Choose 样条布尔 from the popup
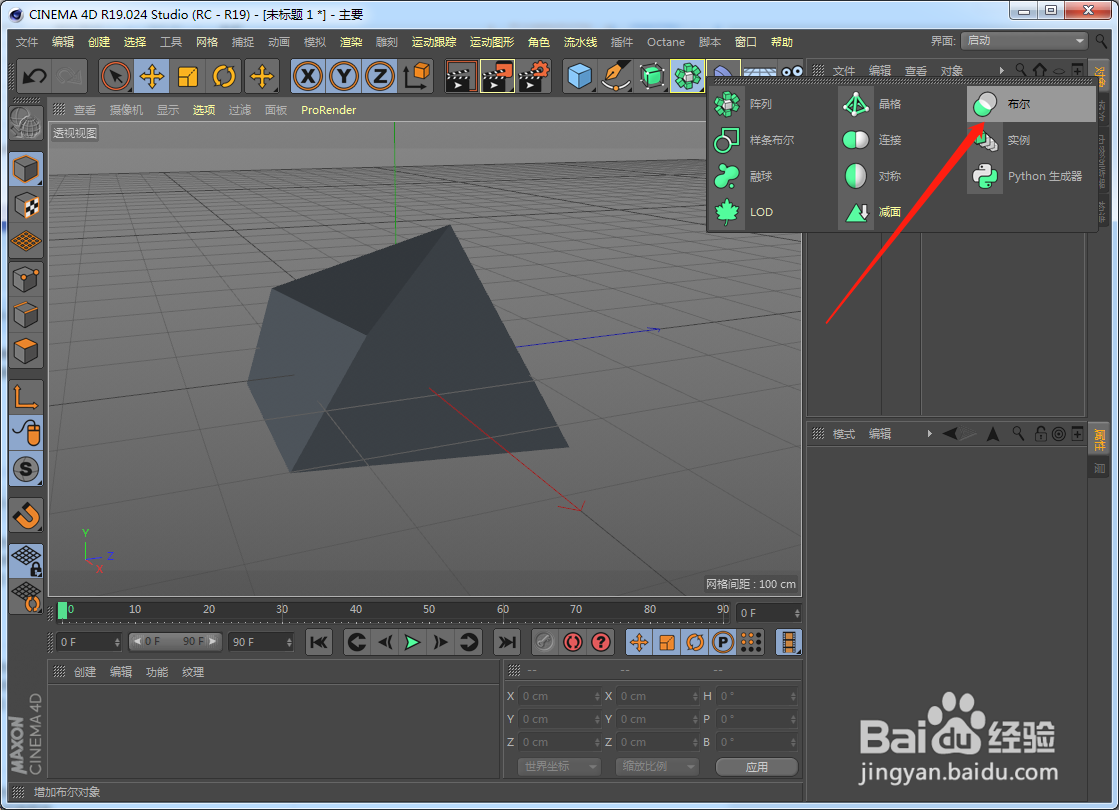 772,140
